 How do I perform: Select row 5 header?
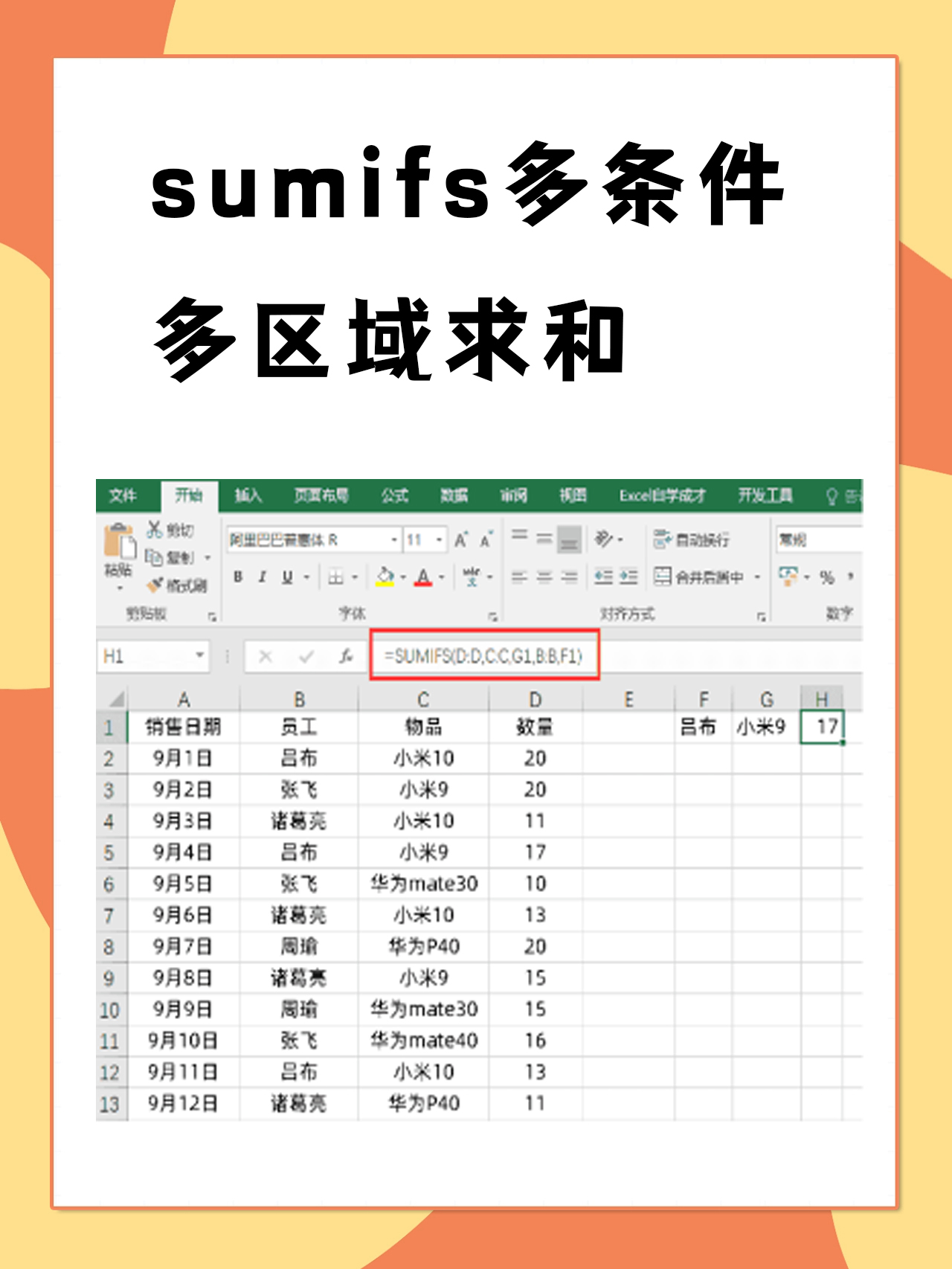pos(110,852)
